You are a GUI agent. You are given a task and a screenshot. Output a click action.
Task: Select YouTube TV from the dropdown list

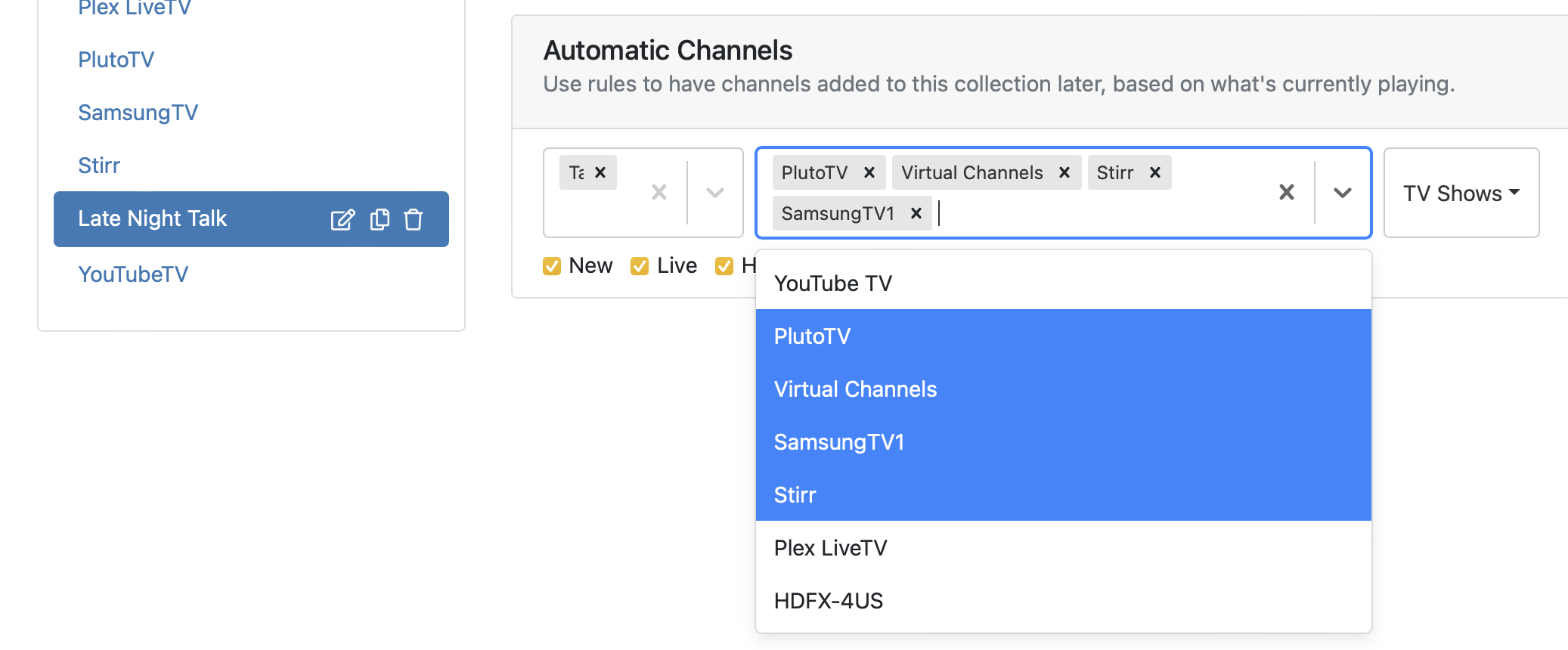pyautogui.click(x=833, y=283)
